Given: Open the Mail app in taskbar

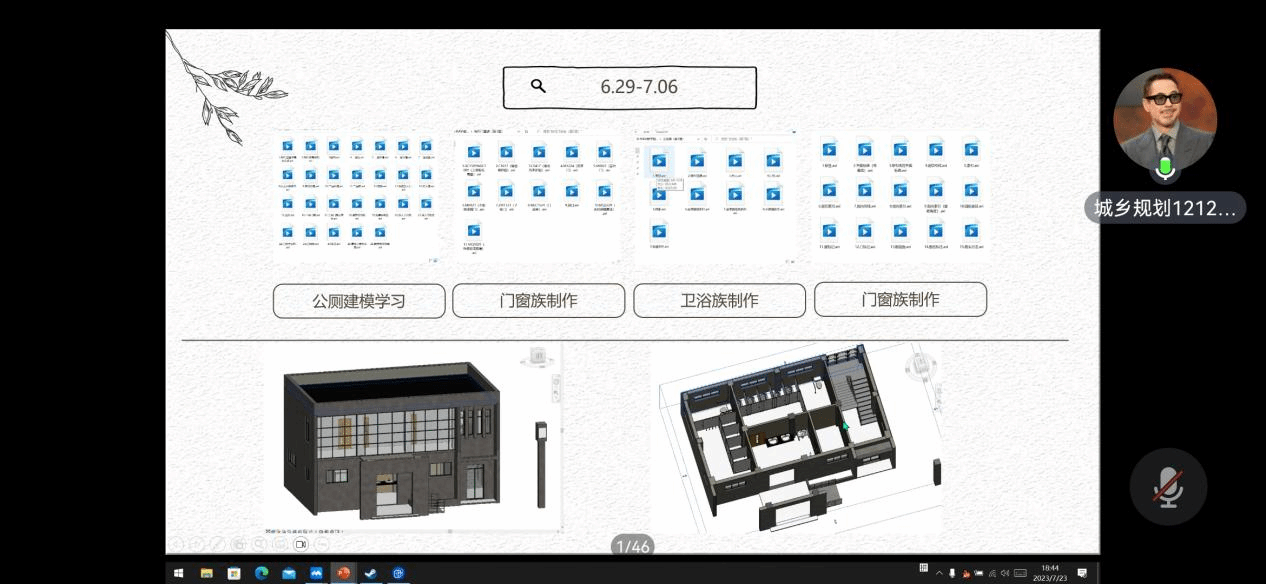Looking at the screenshot, I should [x=289, y=573].
